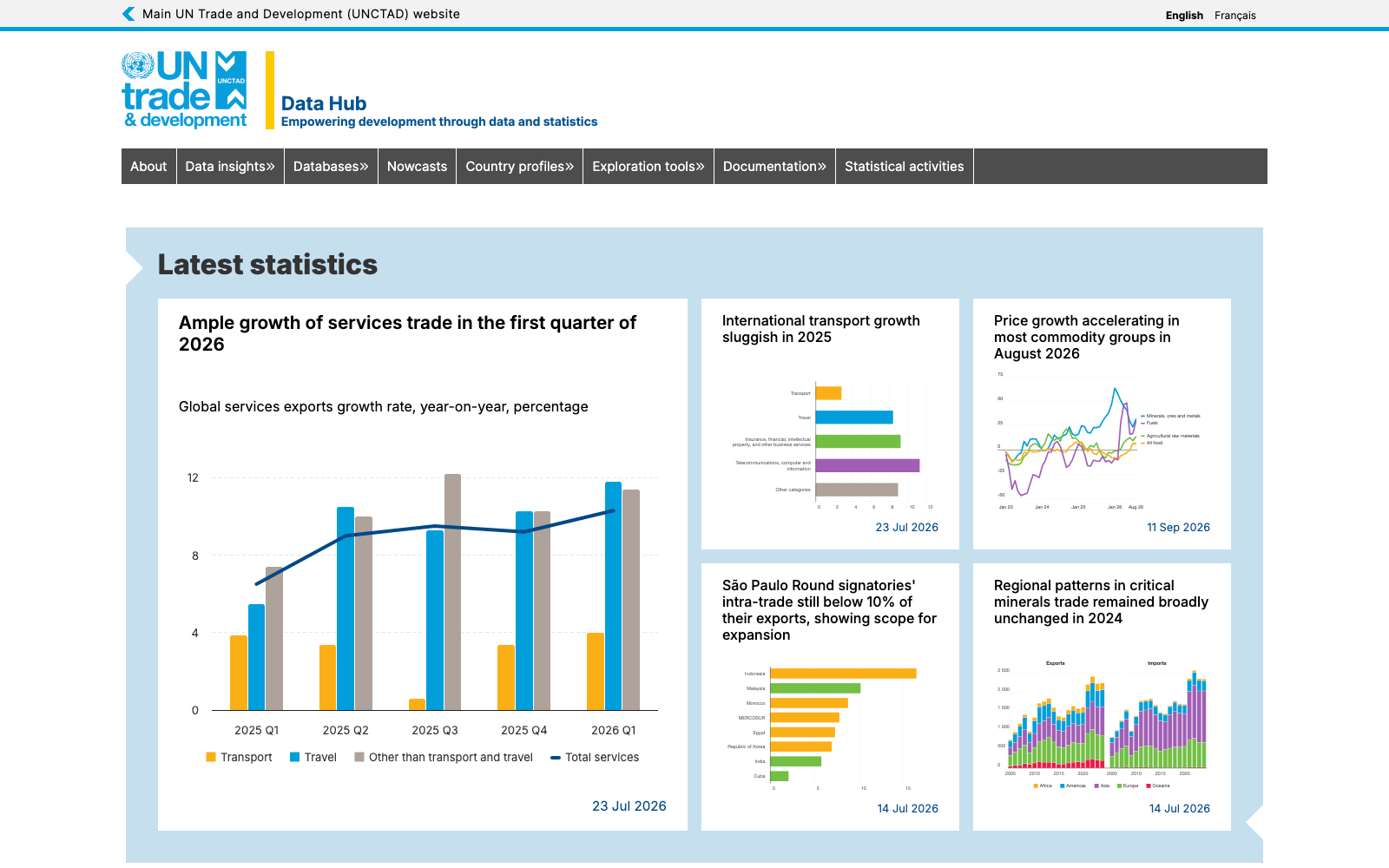Open Main UN Trade and Development website link
The width and height of the screenshot is (1389, 868).
(x=301, y=14)
